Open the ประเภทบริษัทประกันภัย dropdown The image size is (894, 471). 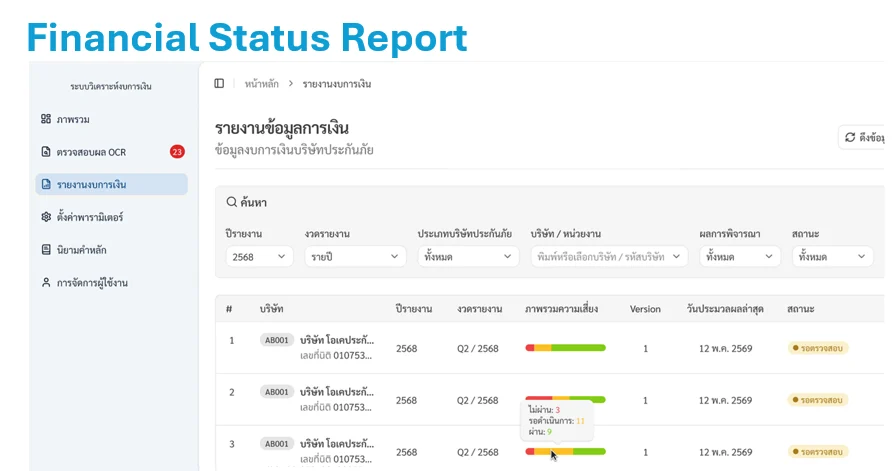(468, 257)
